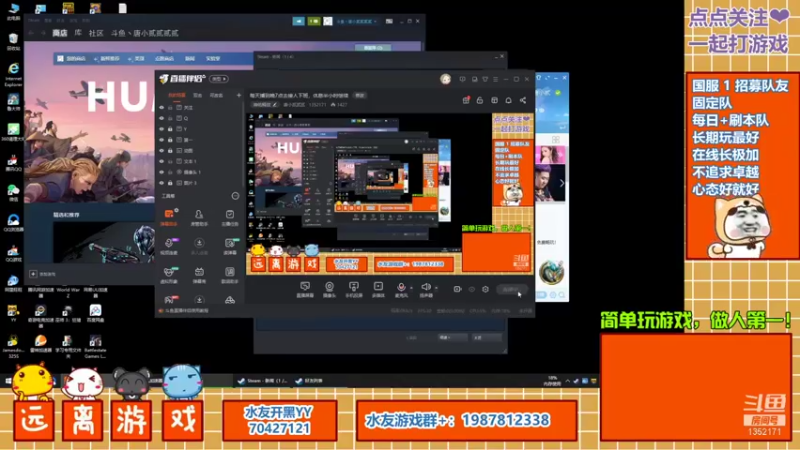Hide the 文本 1 source layer

coord(162,161)
